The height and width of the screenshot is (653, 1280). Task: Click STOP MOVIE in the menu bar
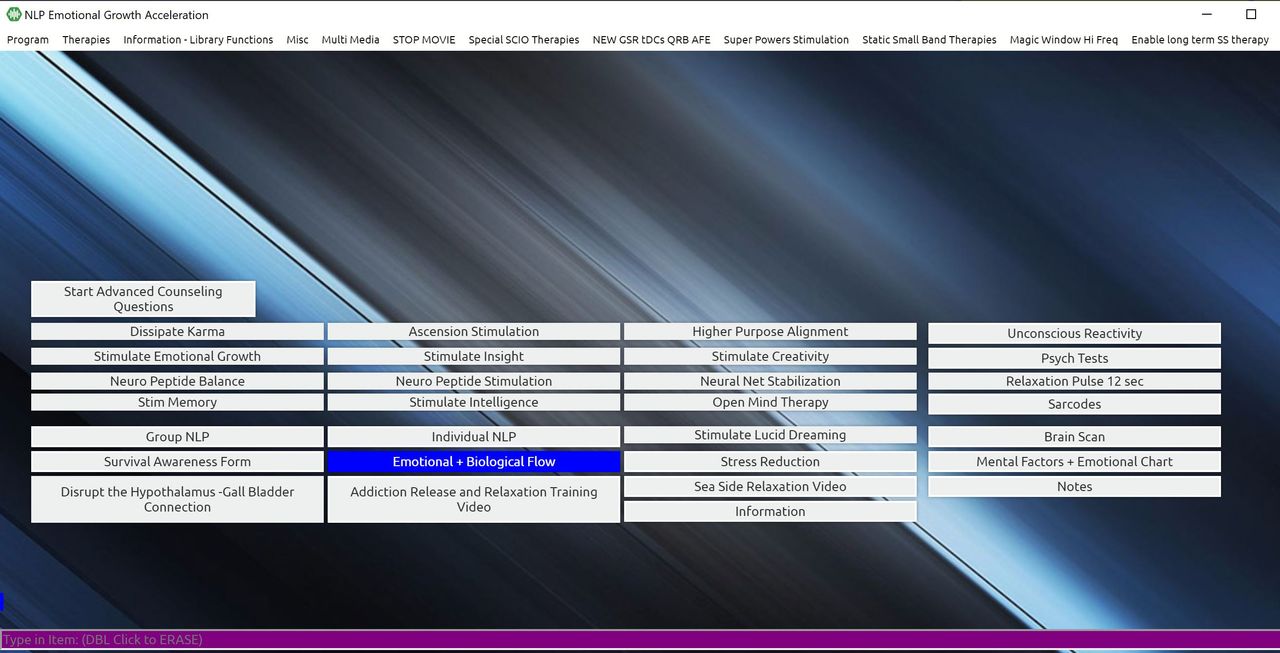coord(424,40)
